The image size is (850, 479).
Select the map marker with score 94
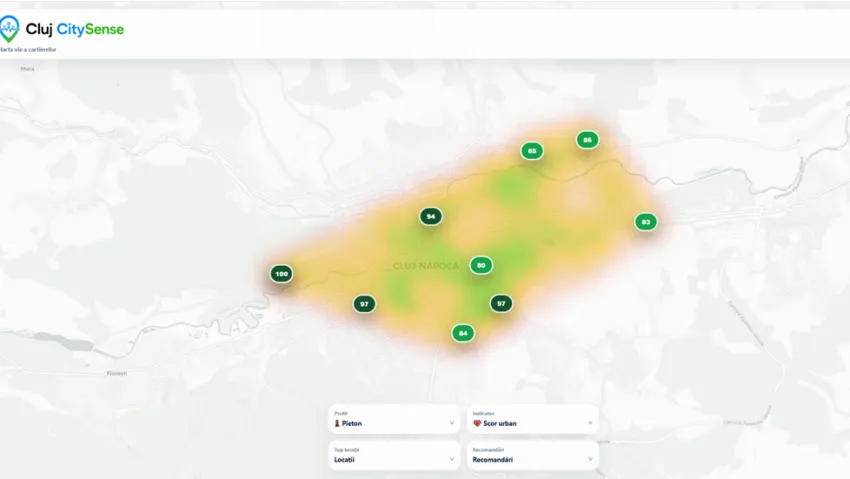[x=431, y=216]
